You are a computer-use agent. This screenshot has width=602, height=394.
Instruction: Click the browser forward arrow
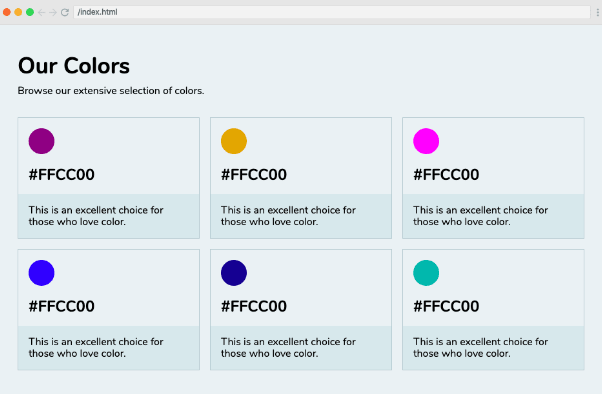53,12
